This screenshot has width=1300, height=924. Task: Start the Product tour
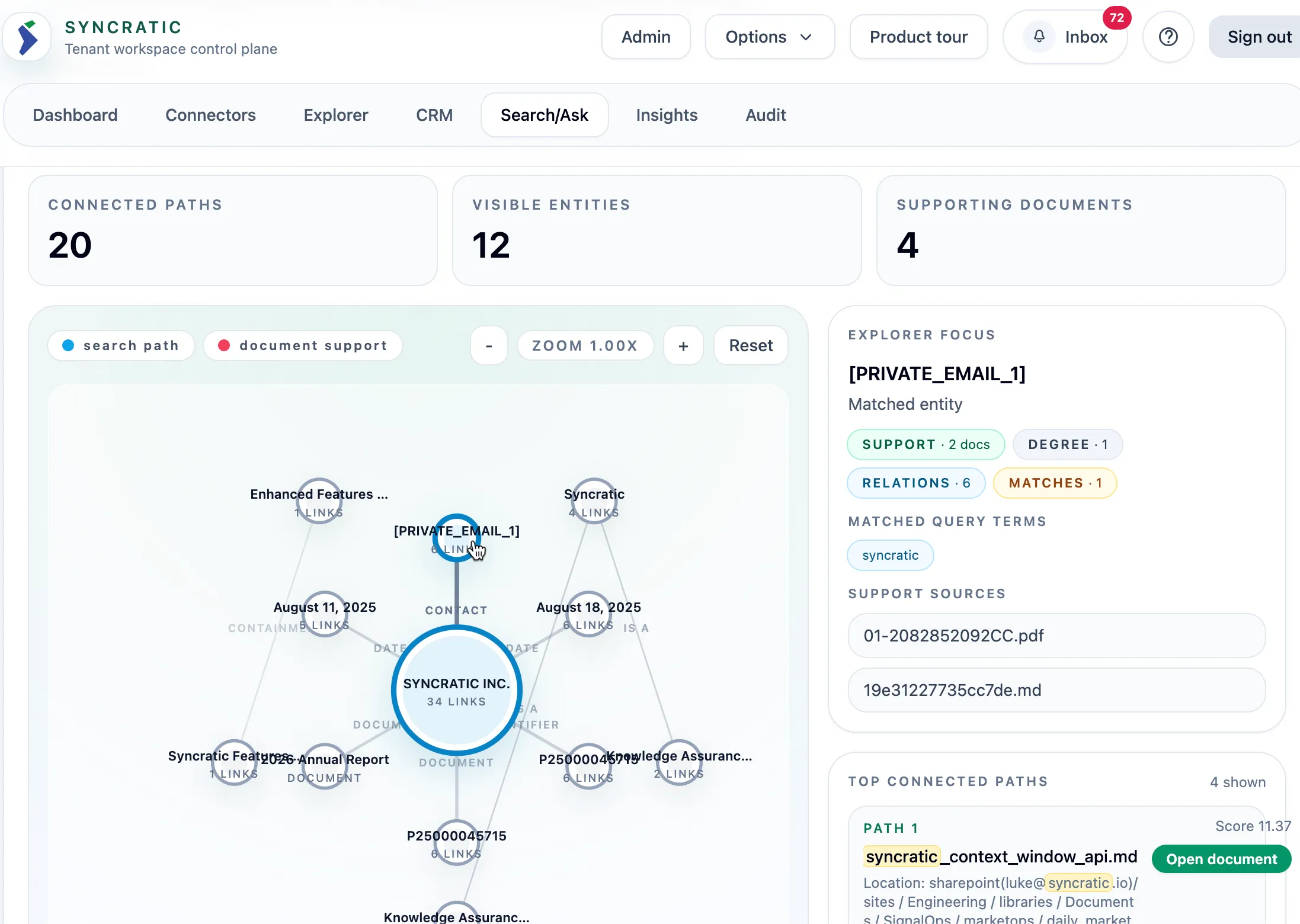point(918,37)
